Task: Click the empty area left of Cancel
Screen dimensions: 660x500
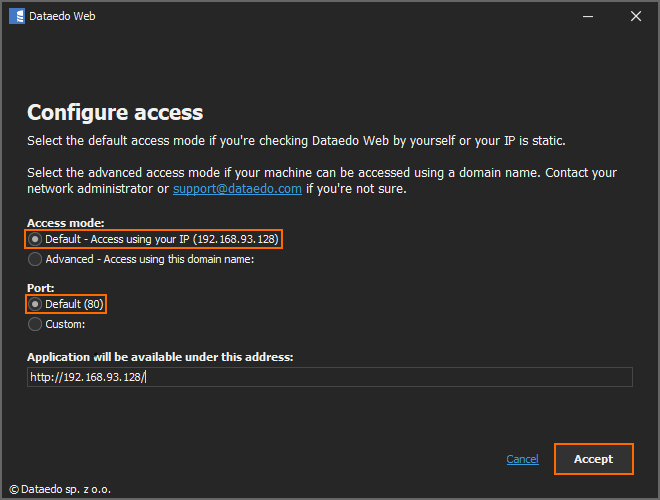Action: 300,459
